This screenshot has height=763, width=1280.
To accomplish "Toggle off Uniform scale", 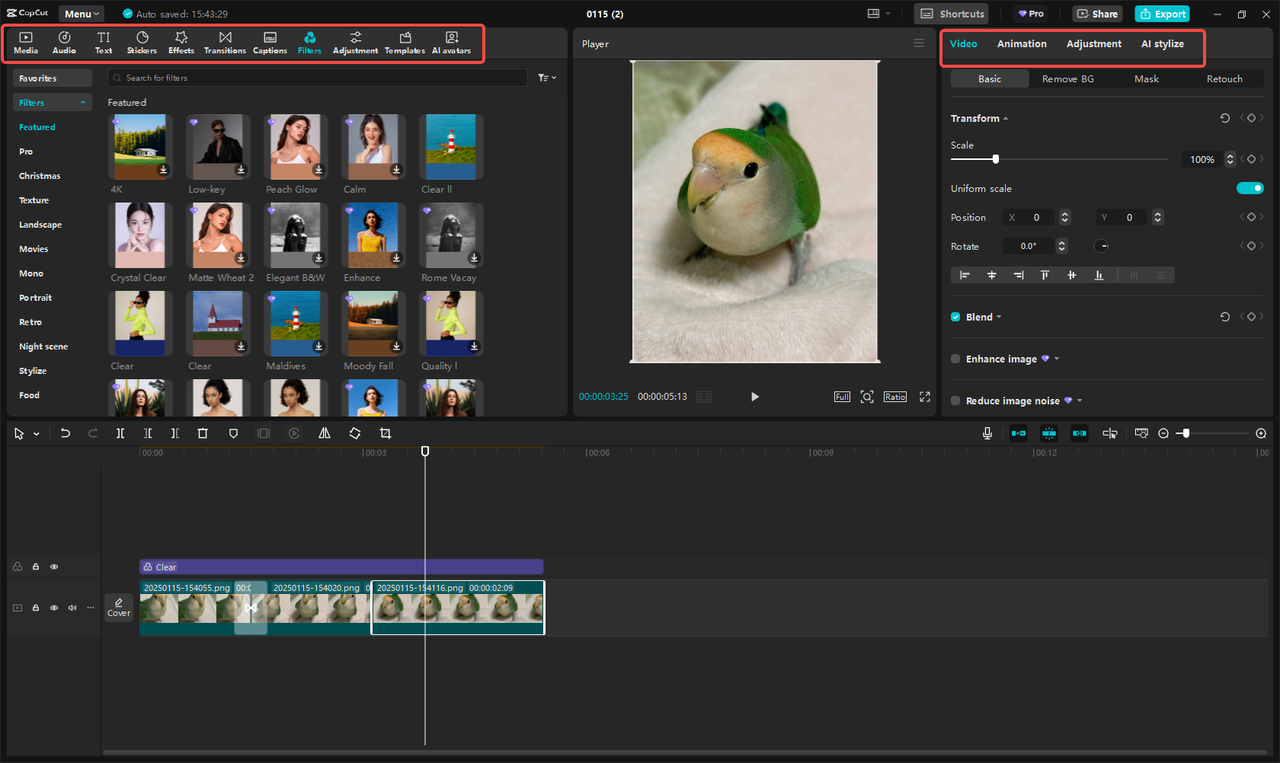I will click(x=1250, y=187).
